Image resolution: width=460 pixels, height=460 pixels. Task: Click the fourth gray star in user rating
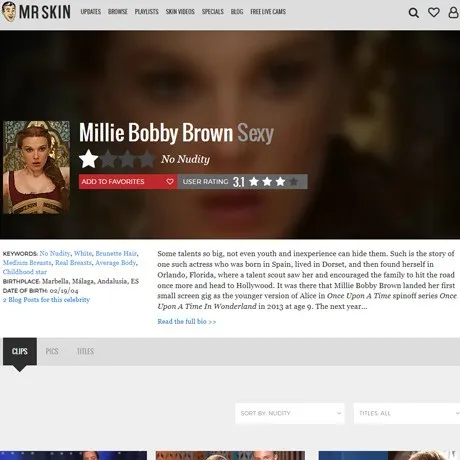[x=294, y=182]
